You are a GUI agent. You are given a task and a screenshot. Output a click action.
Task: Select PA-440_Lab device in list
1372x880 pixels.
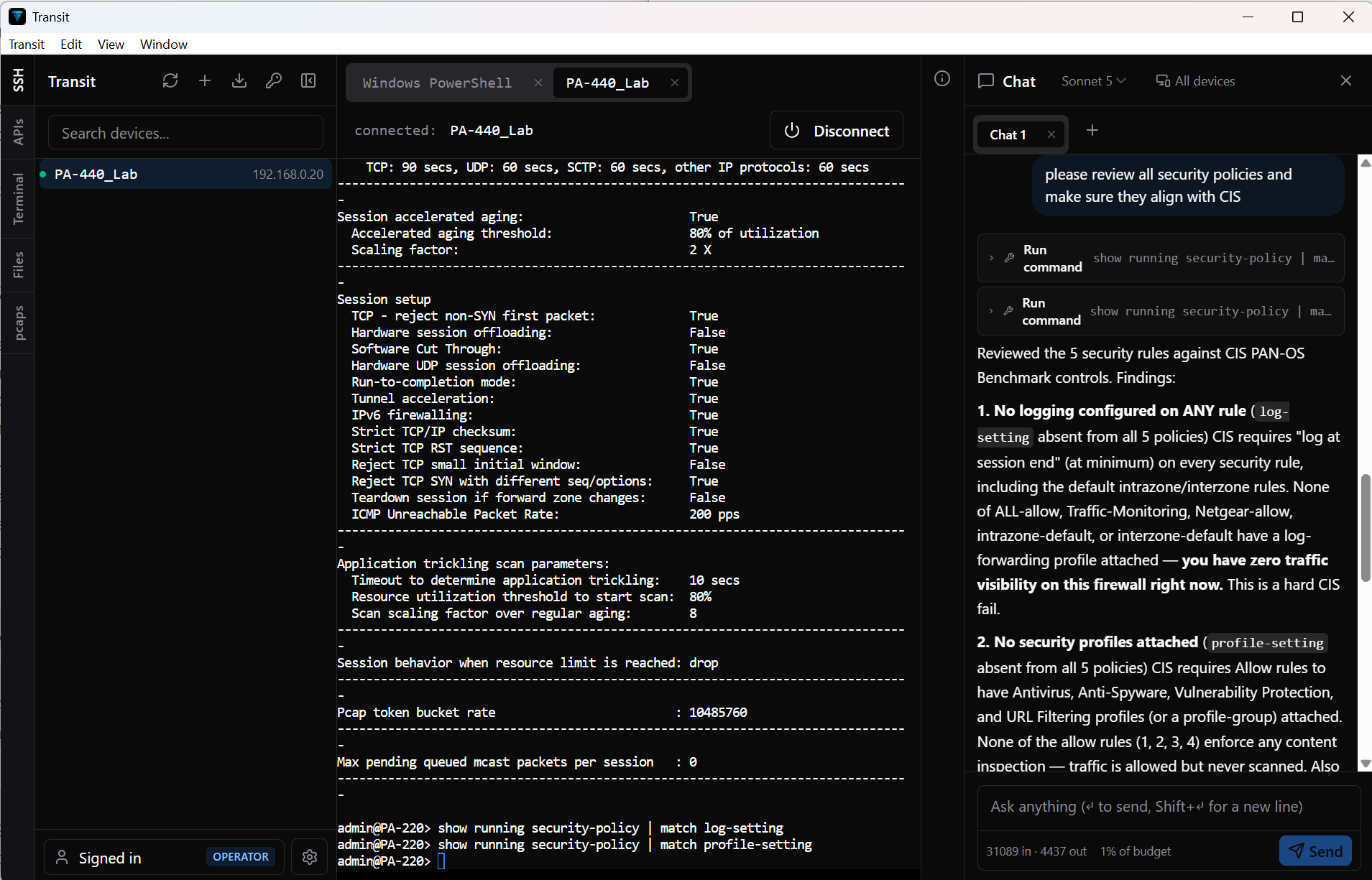[185, 175]
